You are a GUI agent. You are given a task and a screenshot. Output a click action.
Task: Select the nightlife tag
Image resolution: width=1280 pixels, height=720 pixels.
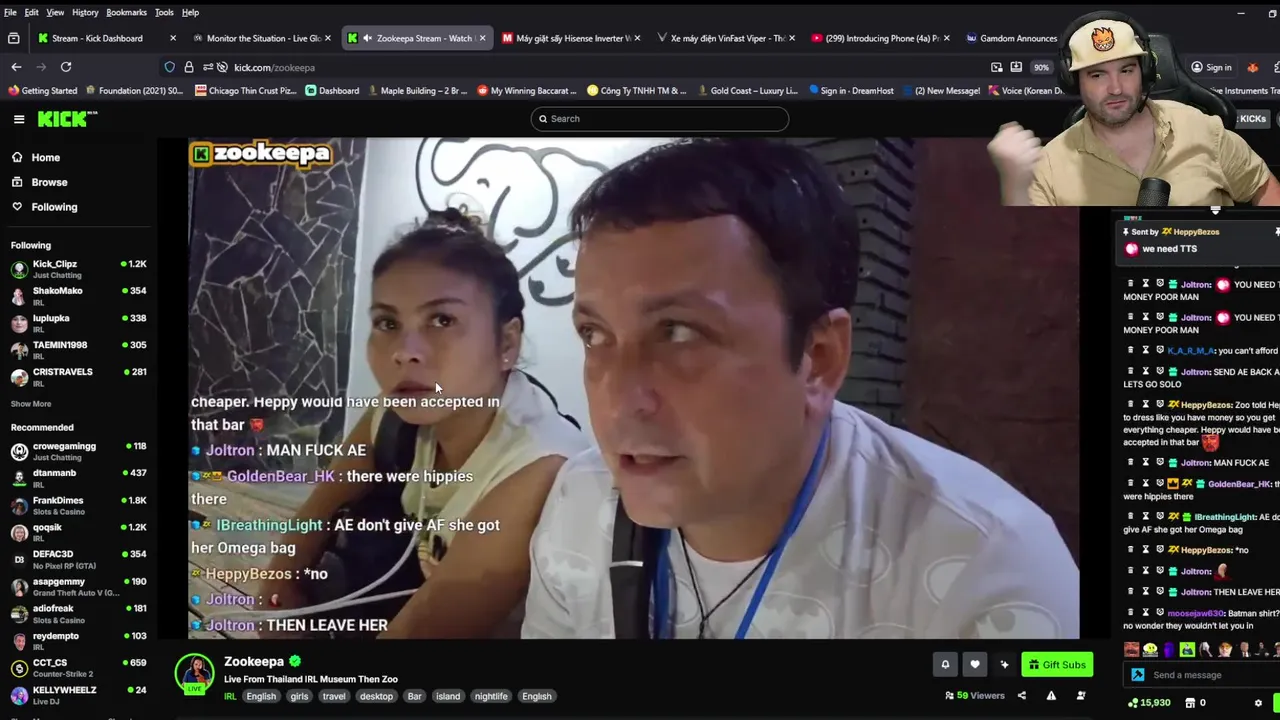(491, 697)
